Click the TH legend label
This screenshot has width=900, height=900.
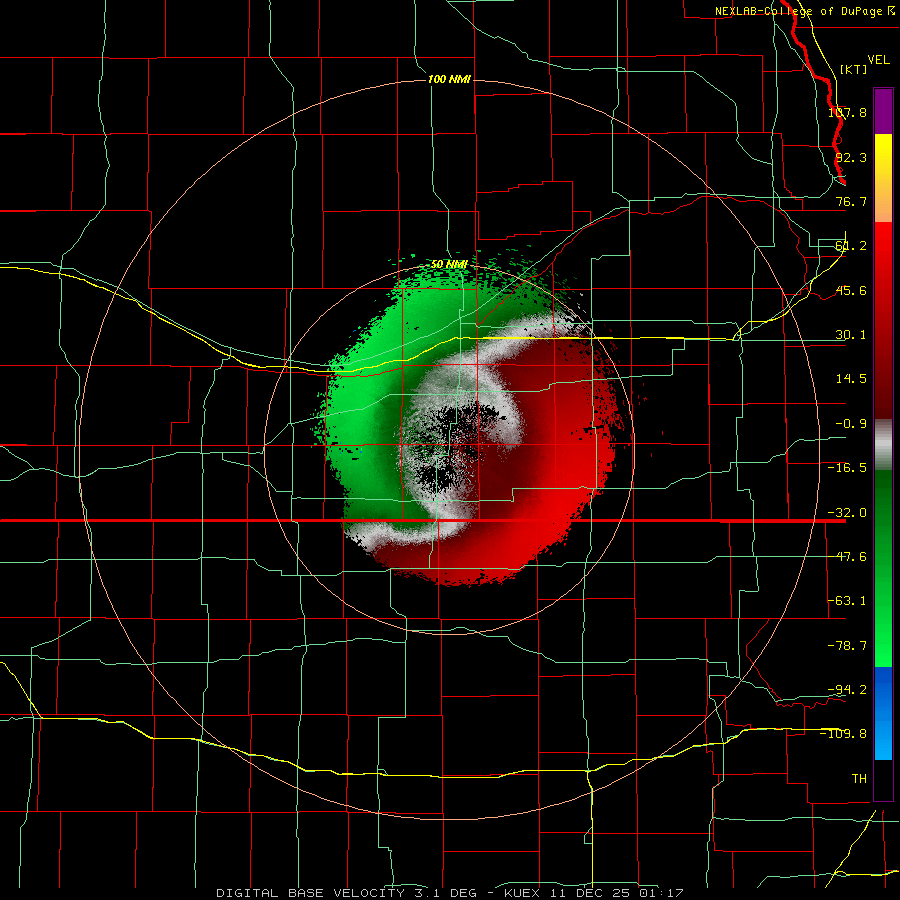point(859,778)
